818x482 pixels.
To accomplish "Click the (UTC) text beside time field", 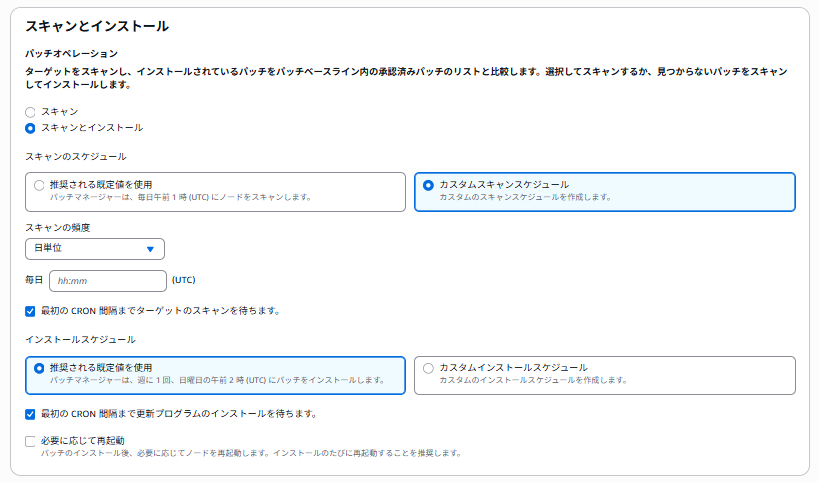I will (184, 281).
